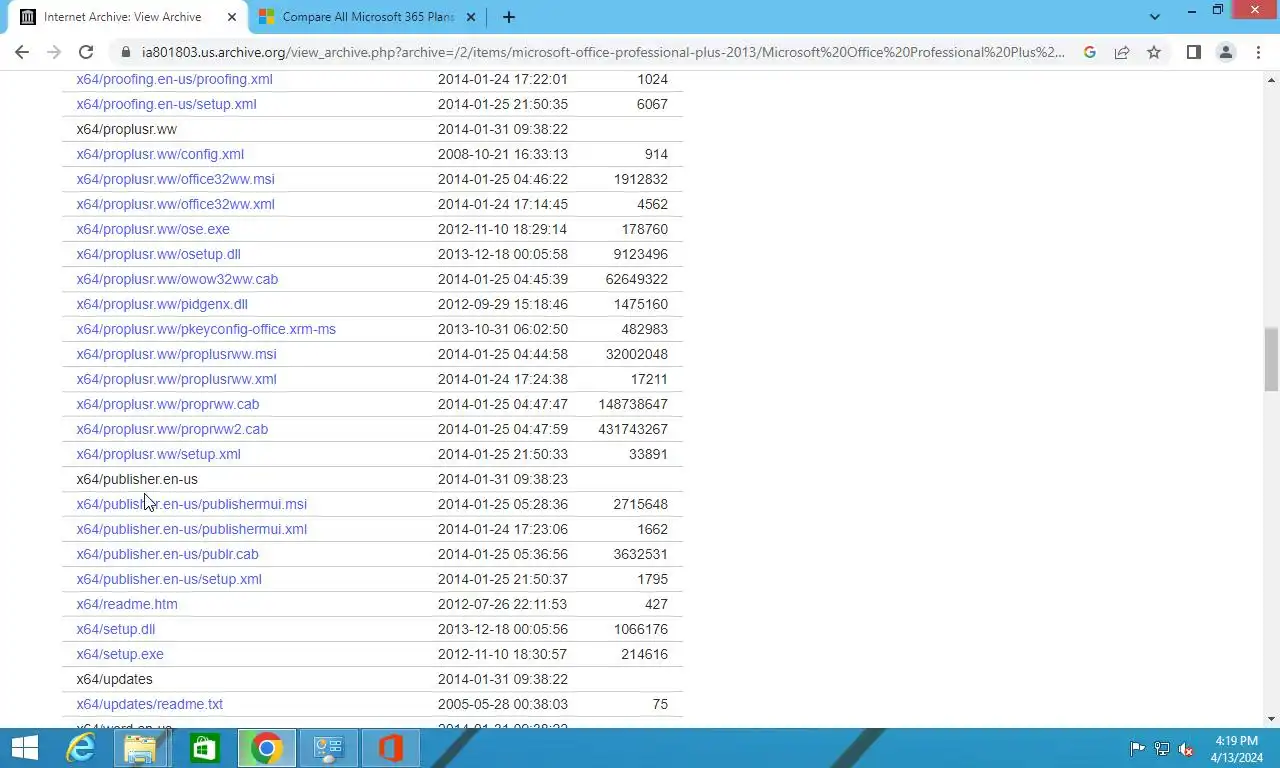The width and height of the screenshot is (1280, 768).
Task: Open x64/proplusr.ww/office32ww.xml link
Action: [175, 204]
